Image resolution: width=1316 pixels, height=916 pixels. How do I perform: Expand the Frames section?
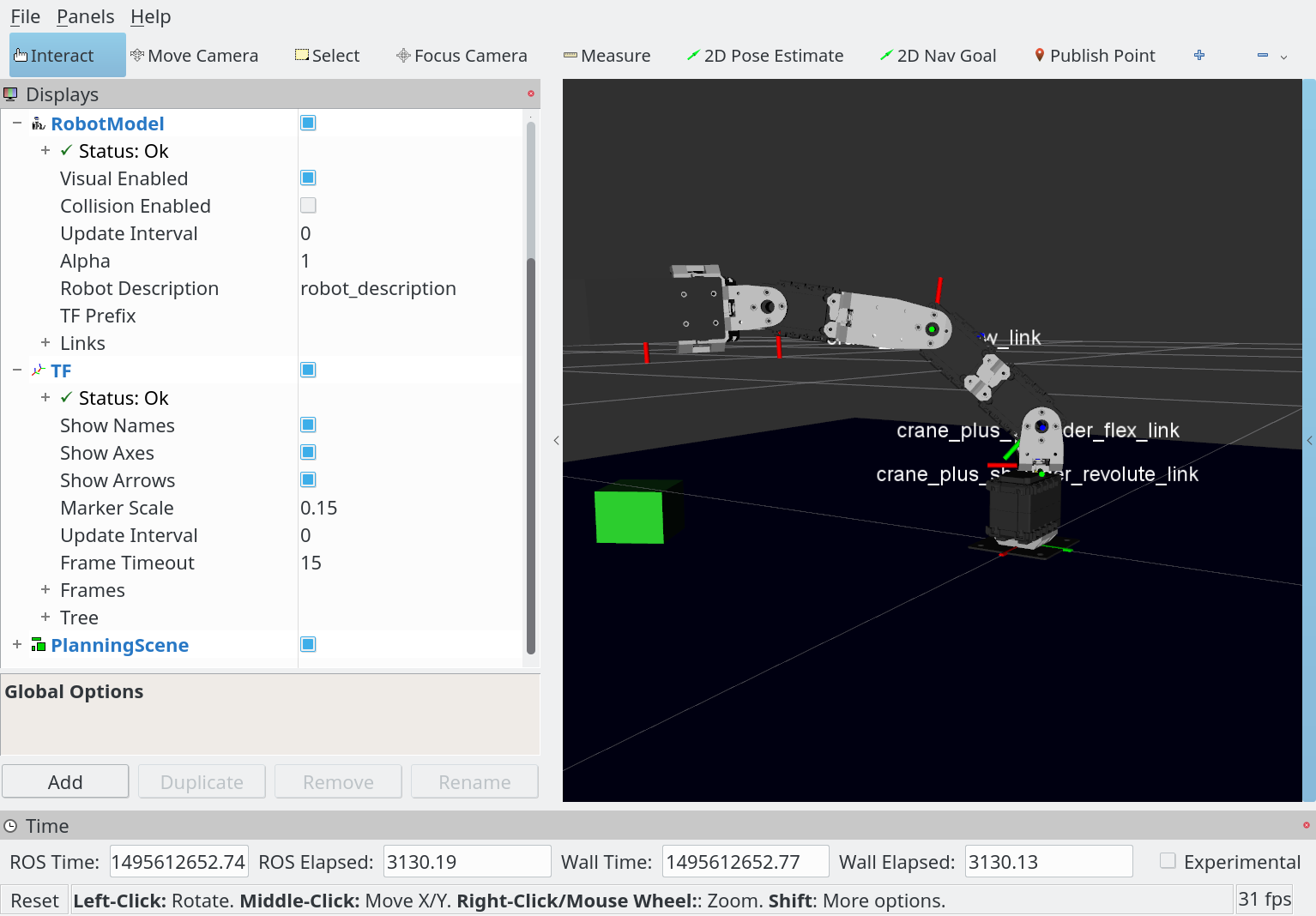tap(45, 589)
